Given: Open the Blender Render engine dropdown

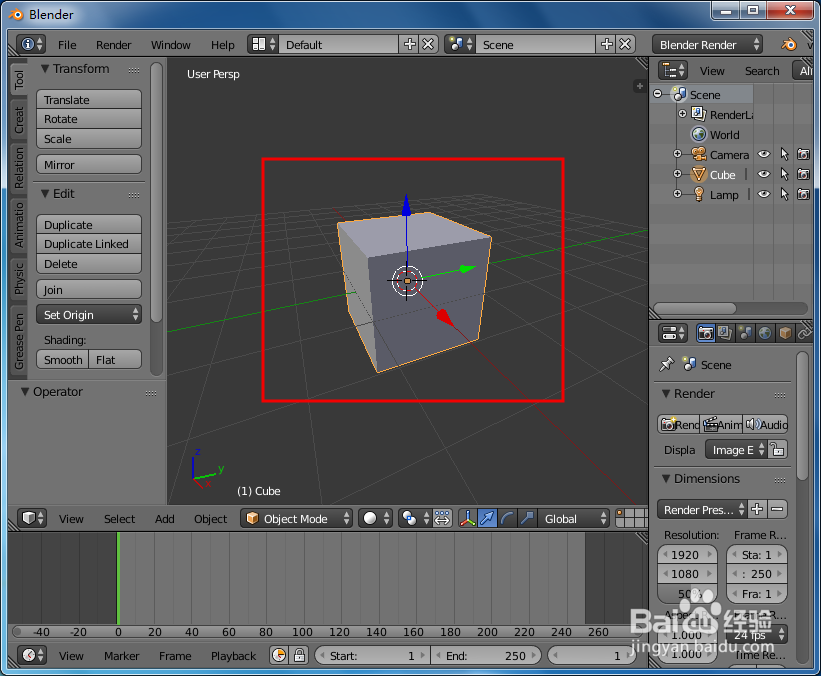Looking at the screenshot, I should 707,45.
